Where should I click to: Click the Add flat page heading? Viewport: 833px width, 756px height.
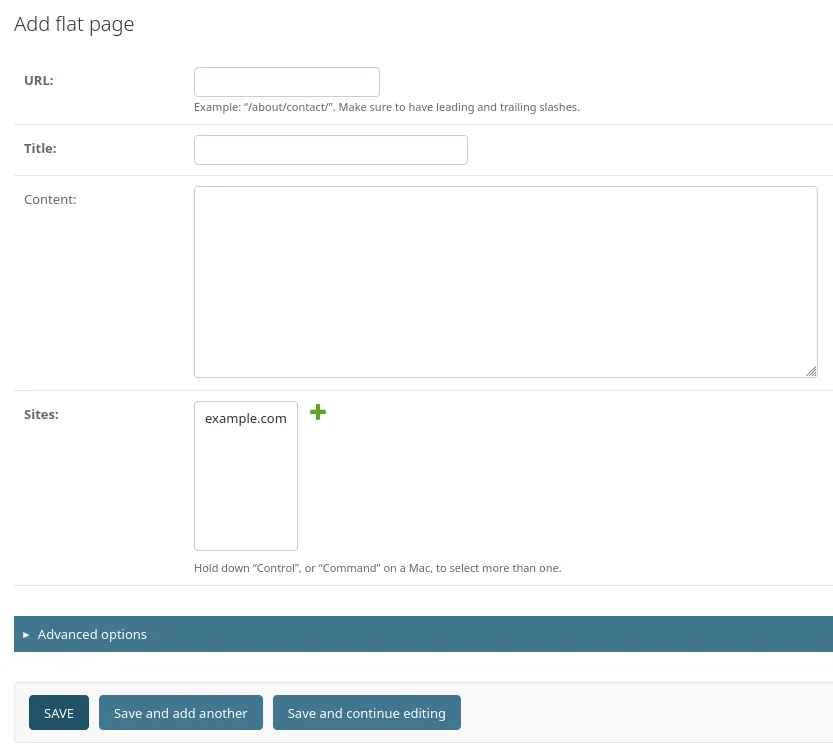[x=74, y=24]
